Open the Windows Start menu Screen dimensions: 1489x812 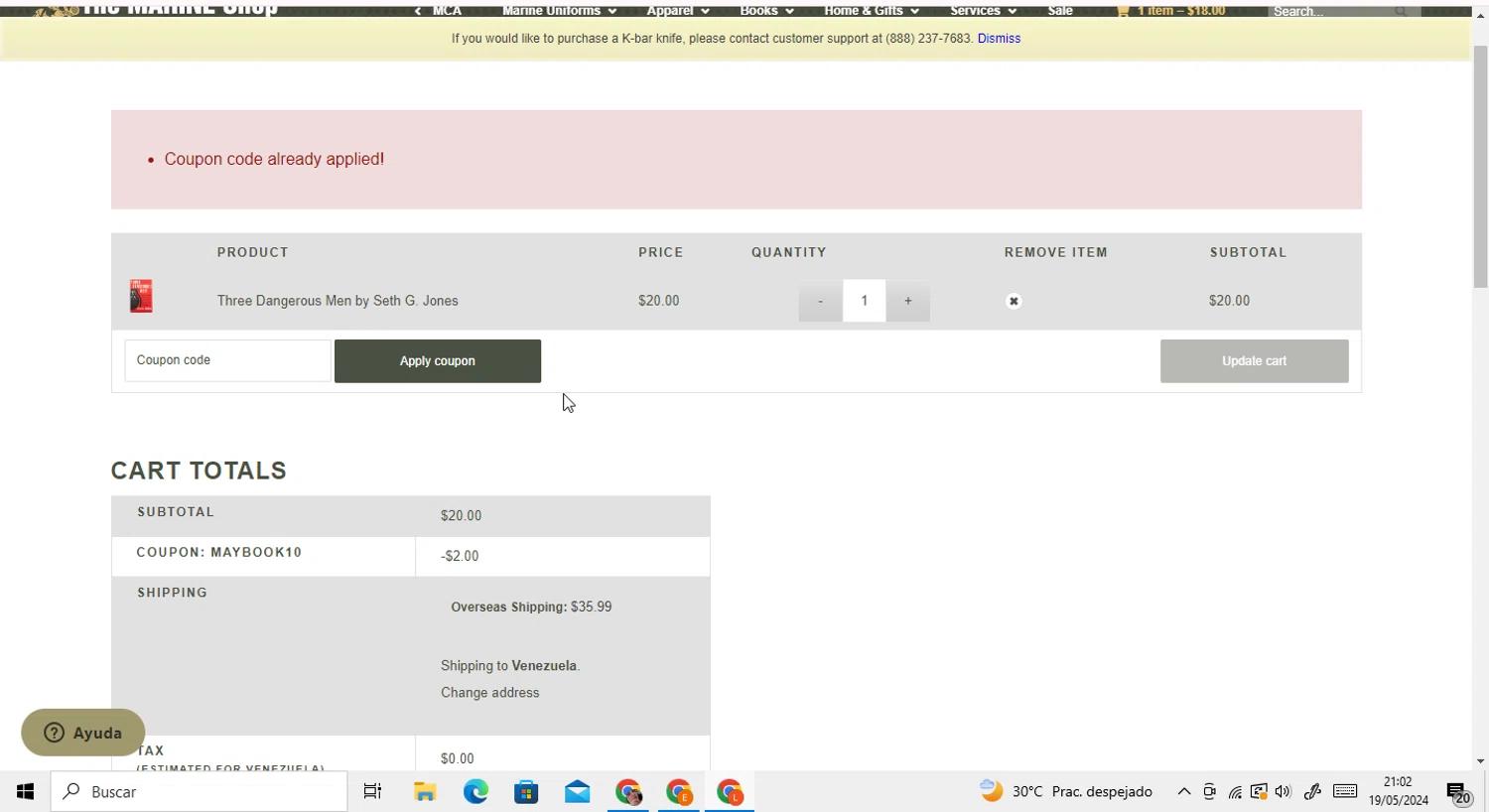pos(25,792)
